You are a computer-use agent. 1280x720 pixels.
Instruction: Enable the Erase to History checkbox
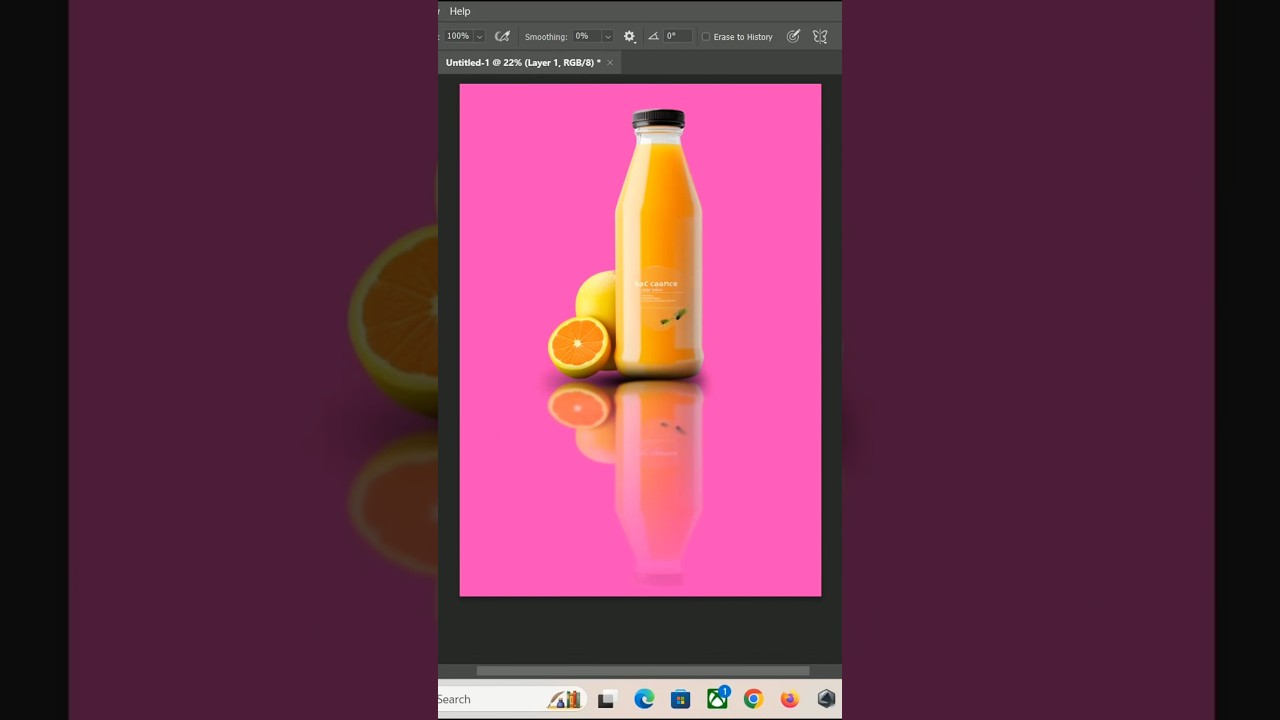pyautogui.click(x=705, y=37)
